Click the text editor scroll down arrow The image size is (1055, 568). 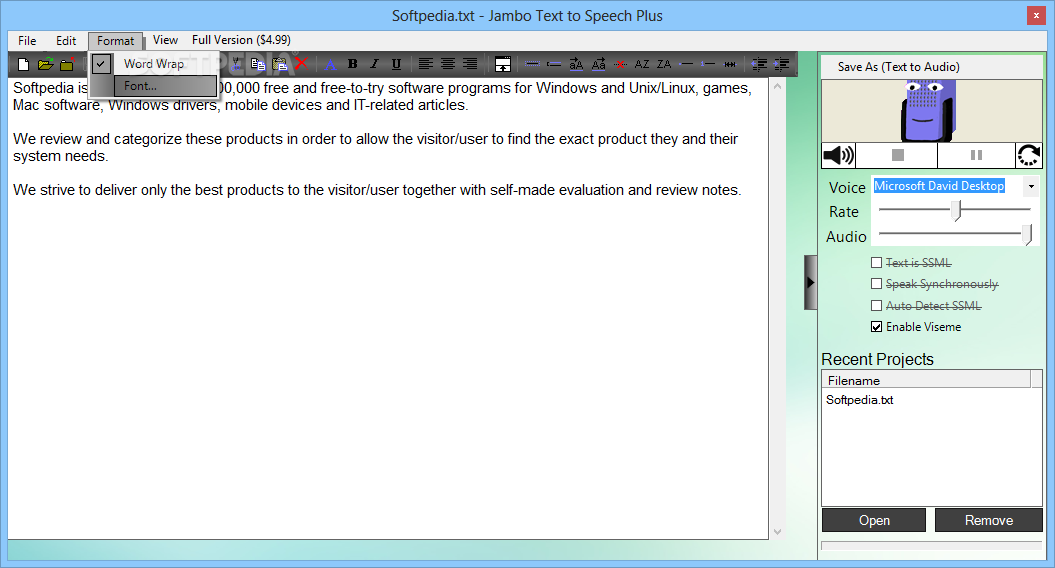777,532
